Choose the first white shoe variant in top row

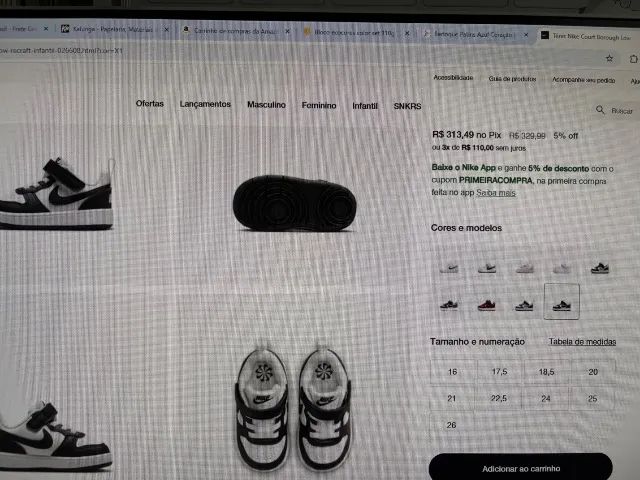(x=449, y=268)
